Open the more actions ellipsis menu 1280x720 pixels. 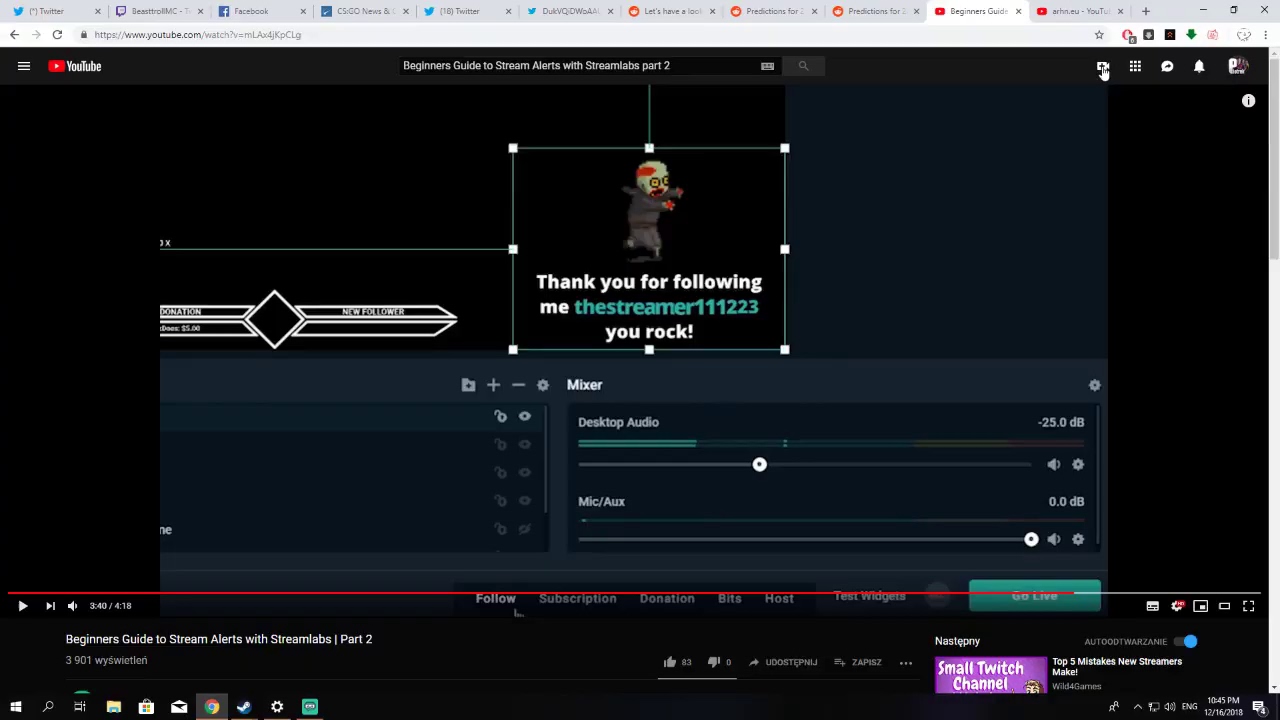(906, 662)
